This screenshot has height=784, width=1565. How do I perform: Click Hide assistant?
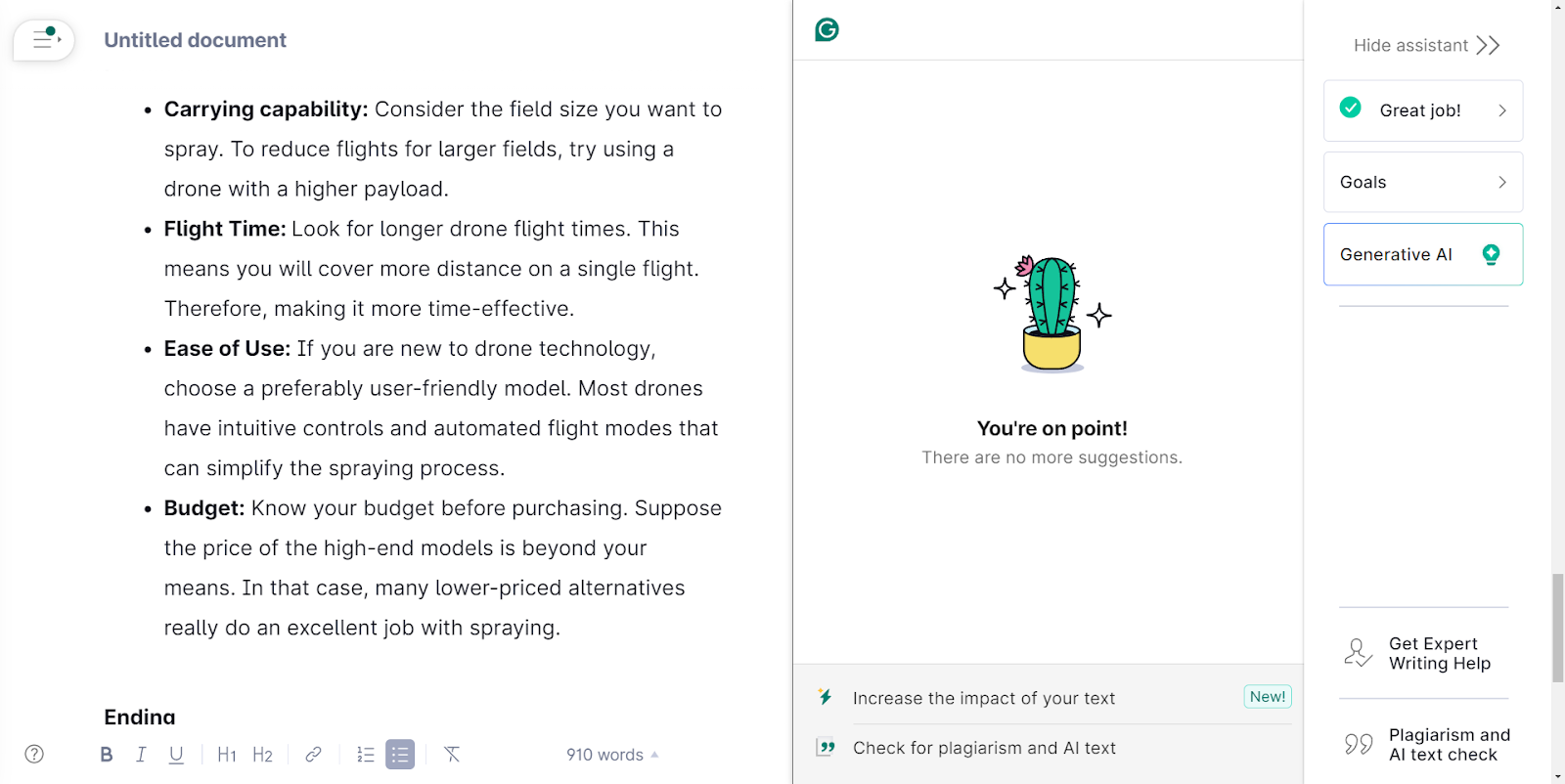(1426, 45)
